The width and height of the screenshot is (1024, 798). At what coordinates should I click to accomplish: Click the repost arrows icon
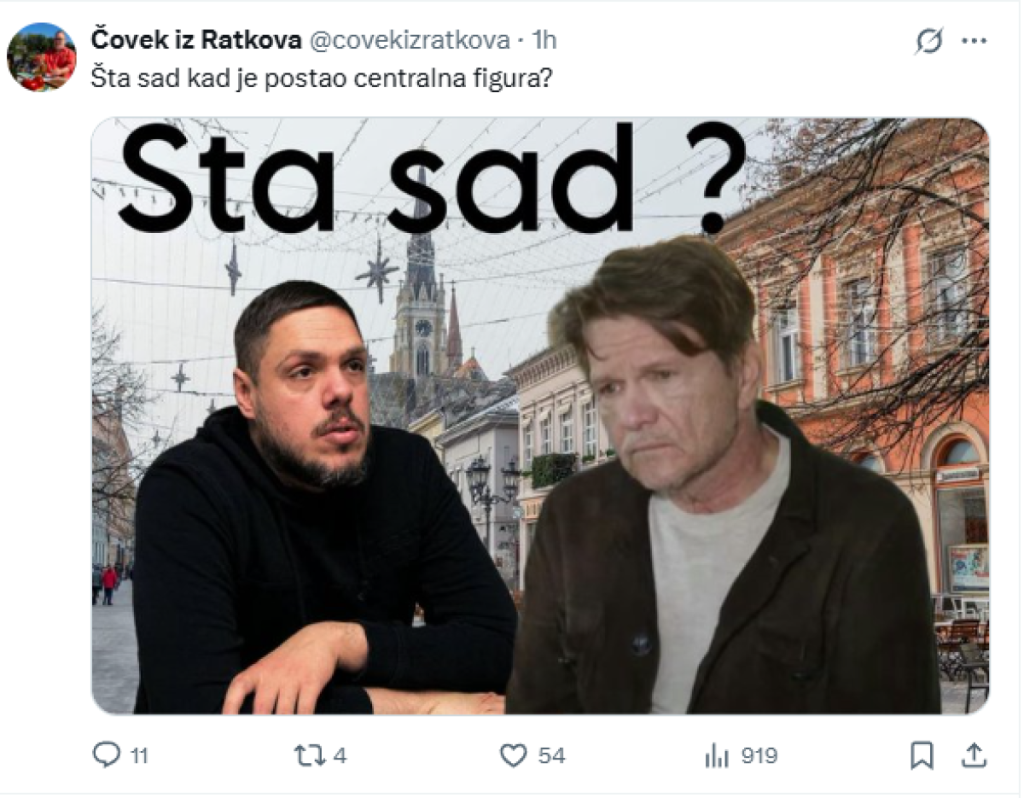point(310,756)
